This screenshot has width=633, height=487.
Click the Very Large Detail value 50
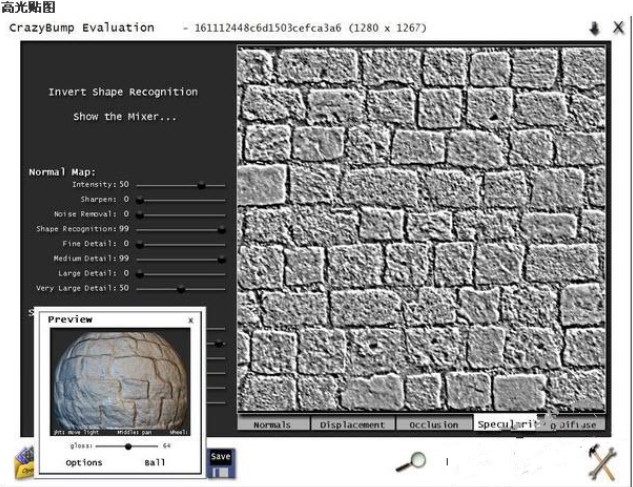point(124,288)
